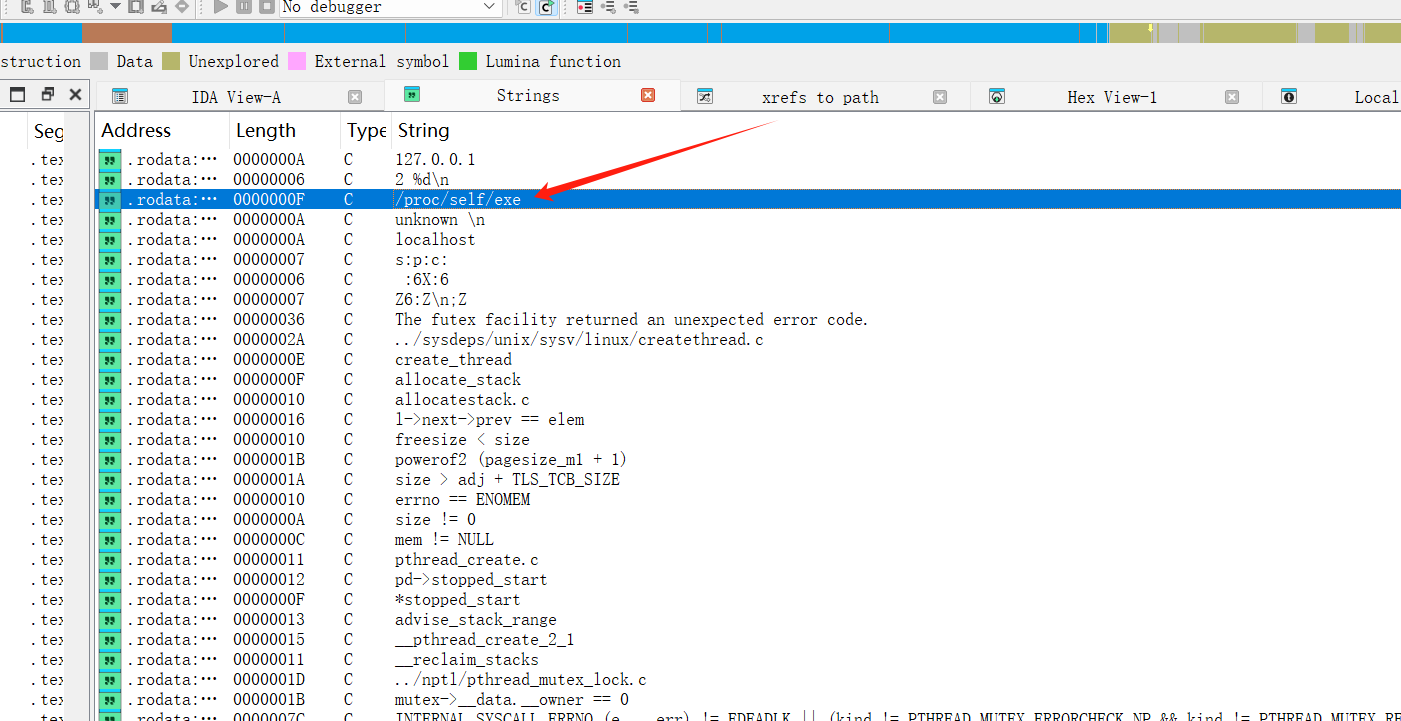Maximize the left docked panel
The height and width of the screenshot is (721, 1401).
tap(17, 95)
